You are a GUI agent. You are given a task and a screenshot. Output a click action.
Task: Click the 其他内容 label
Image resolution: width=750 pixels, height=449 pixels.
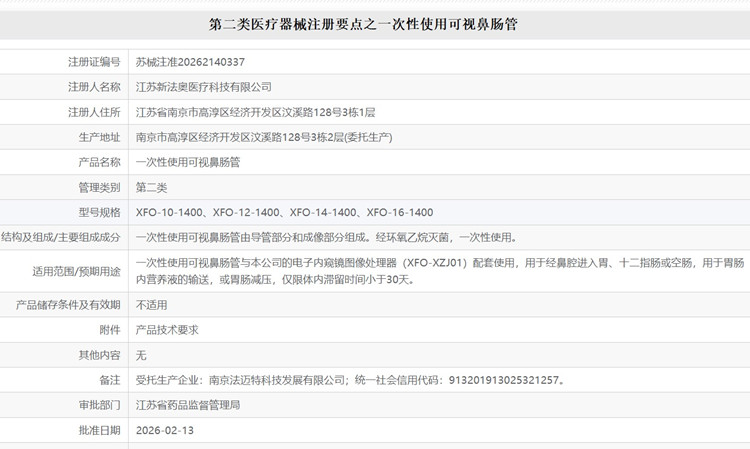tap(99, 355)
